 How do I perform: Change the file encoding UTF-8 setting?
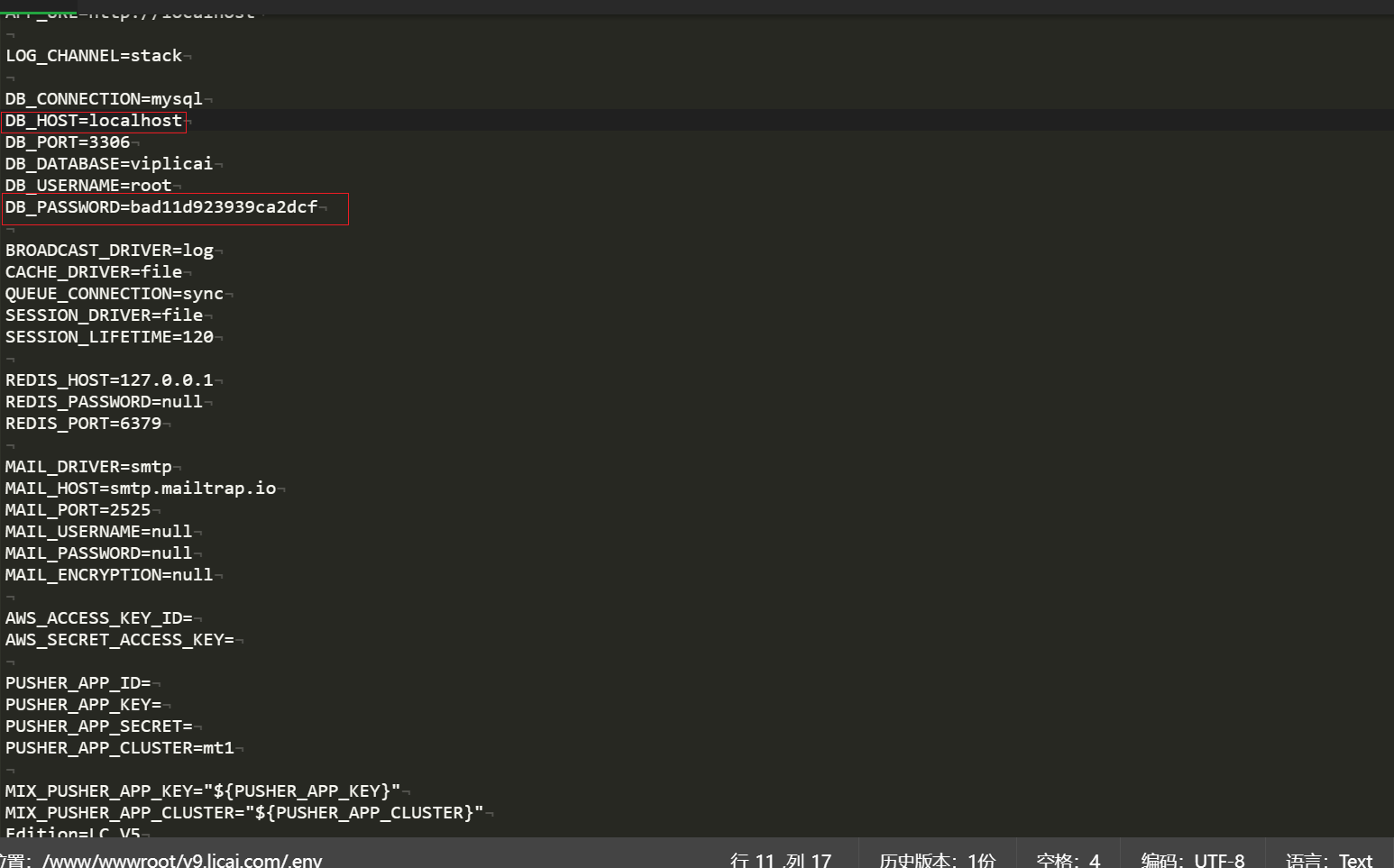point(1192,860)
